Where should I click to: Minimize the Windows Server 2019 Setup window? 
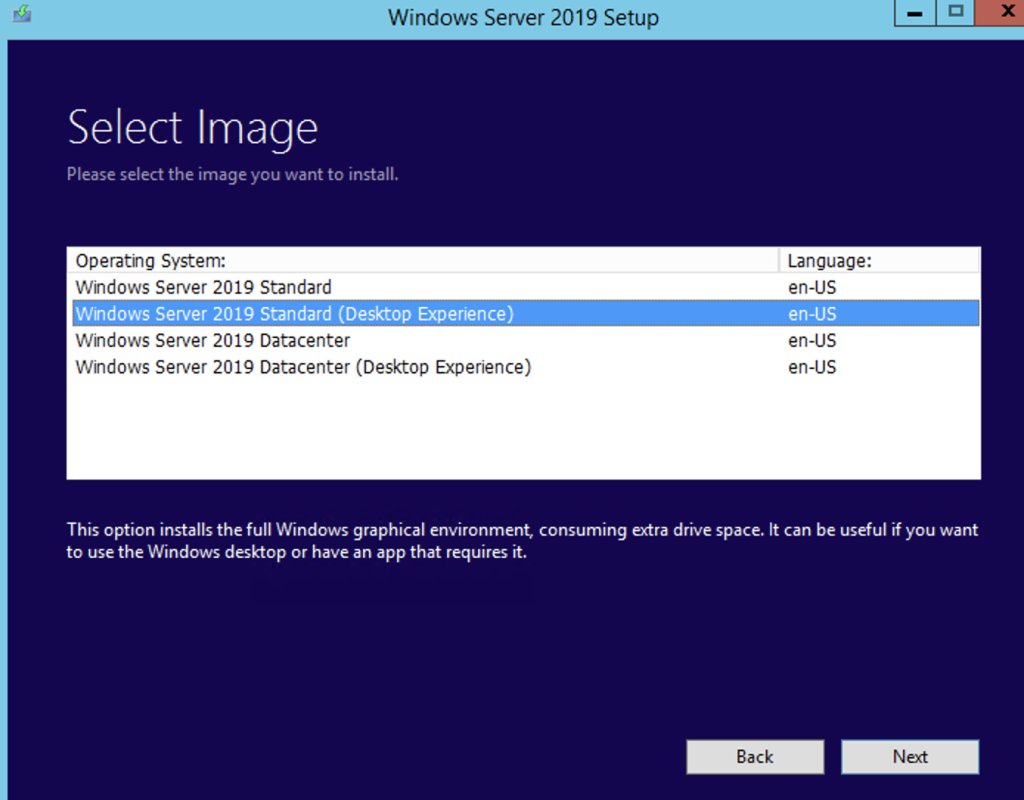(915, 13)
